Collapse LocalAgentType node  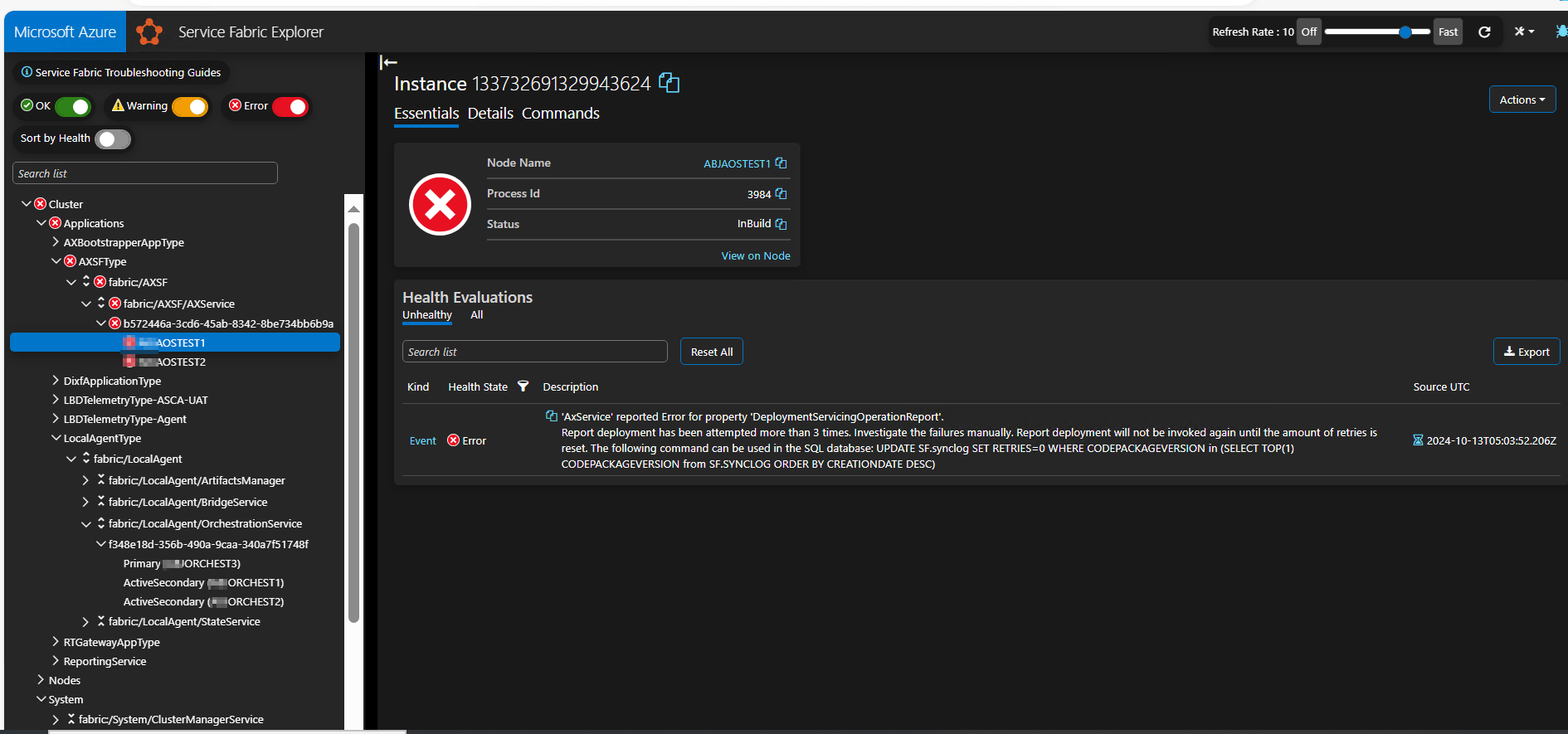tap(56, 438)
